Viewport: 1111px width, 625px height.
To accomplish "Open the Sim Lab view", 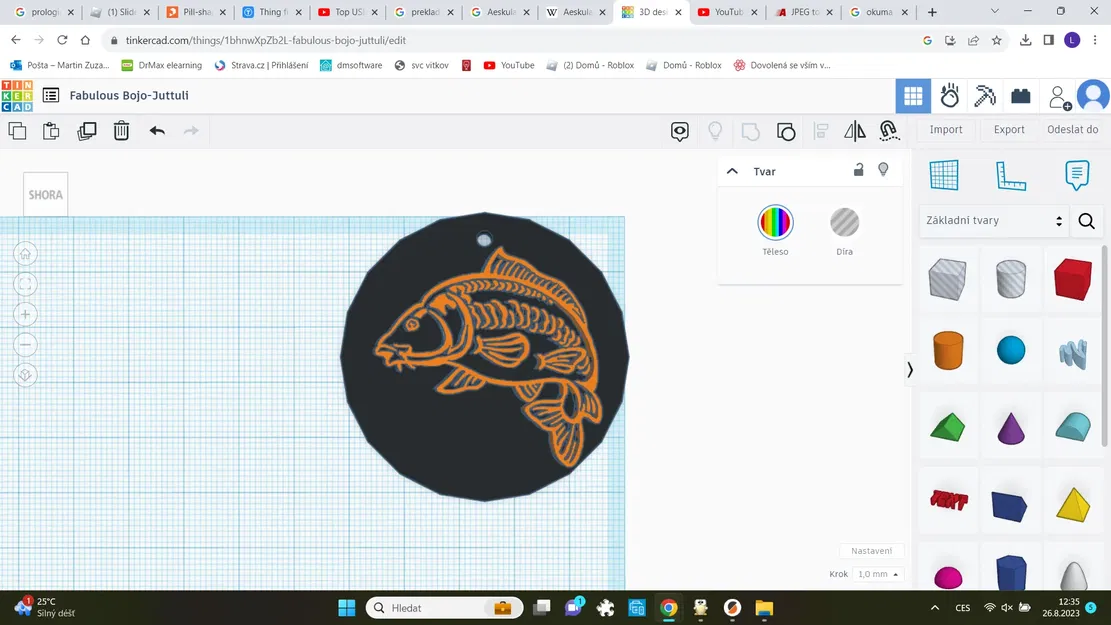I will point(949,96).
